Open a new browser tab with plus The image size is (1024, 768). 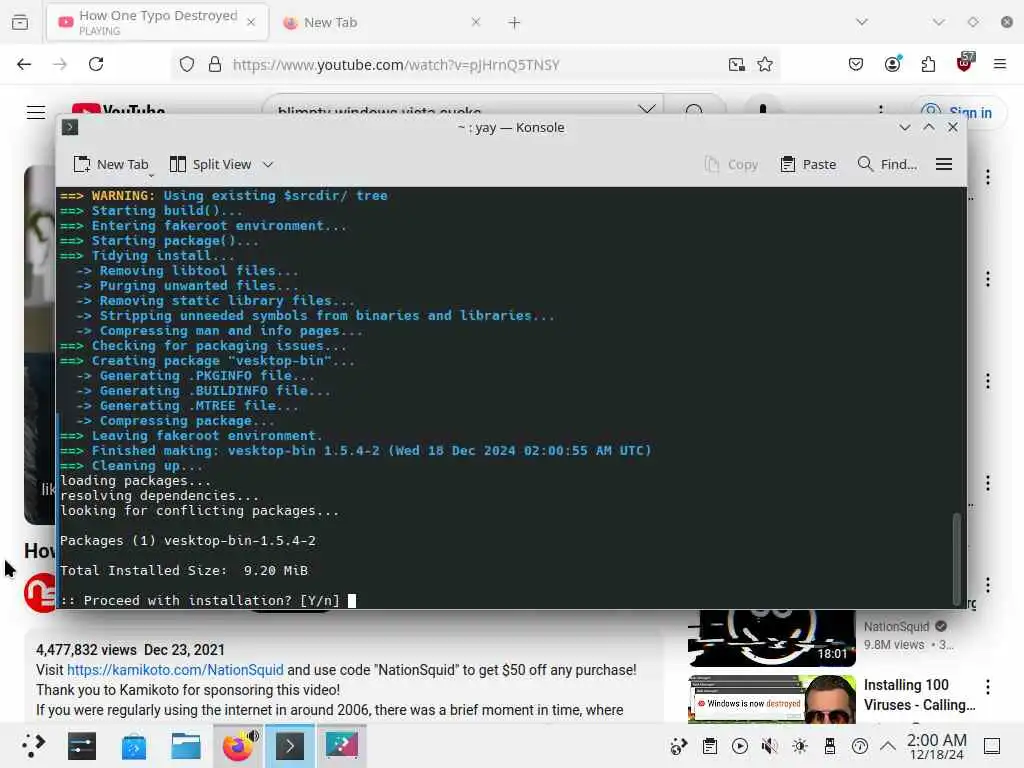pyautogui.click(x=514, y=23)
